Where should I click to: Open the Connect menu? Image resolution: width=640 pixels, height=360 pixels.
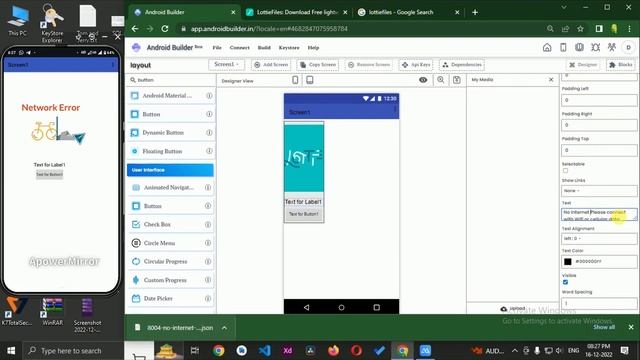click(239, 48)
